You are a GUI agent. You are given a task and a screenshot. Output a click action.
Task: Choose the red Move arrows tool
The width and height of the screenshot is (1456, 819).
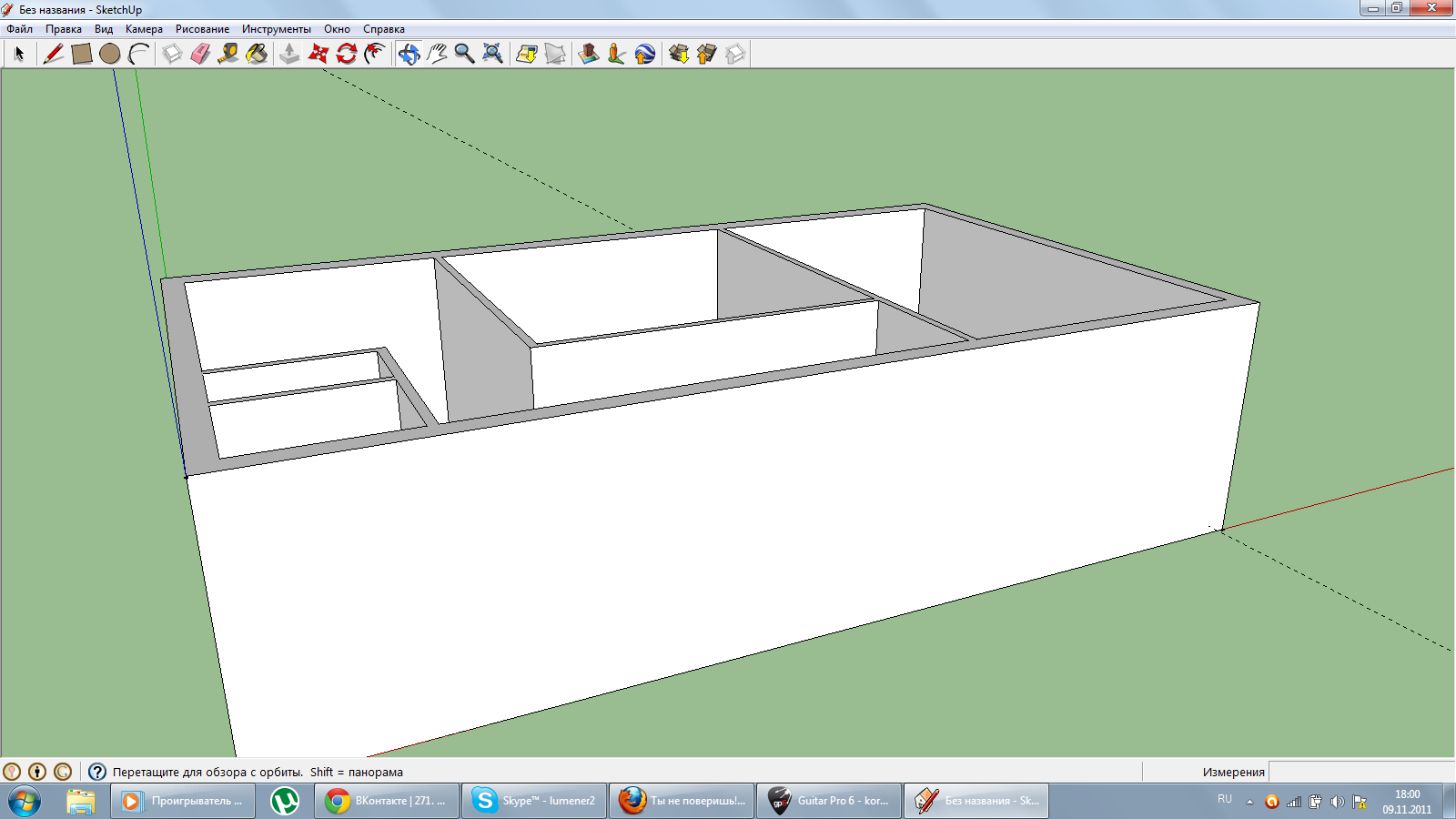tap(318, 54)
